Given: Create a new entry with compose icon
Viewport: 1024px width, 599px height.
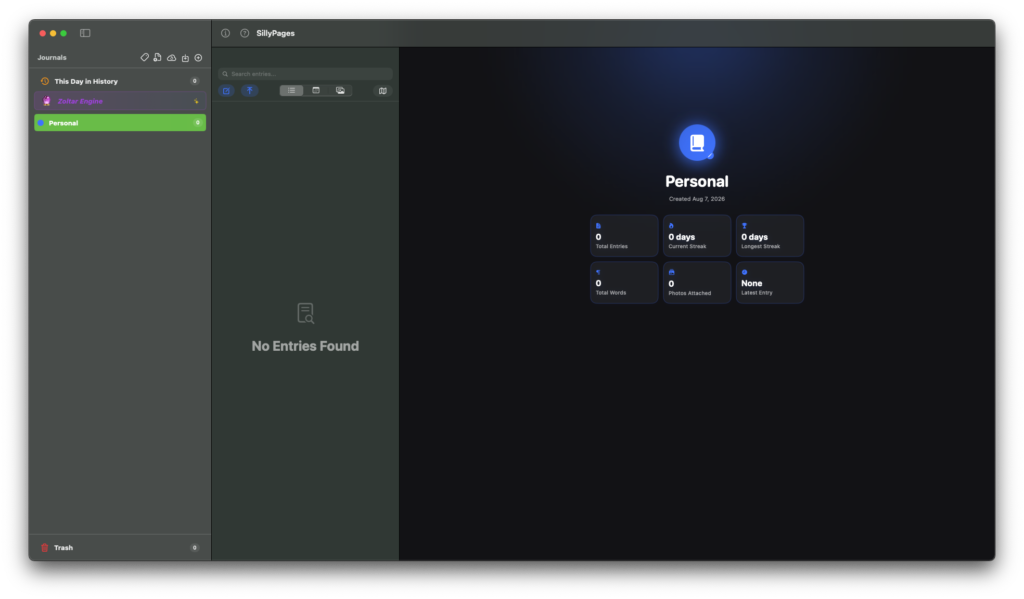Looking at the screenshot, I should 226,91.
